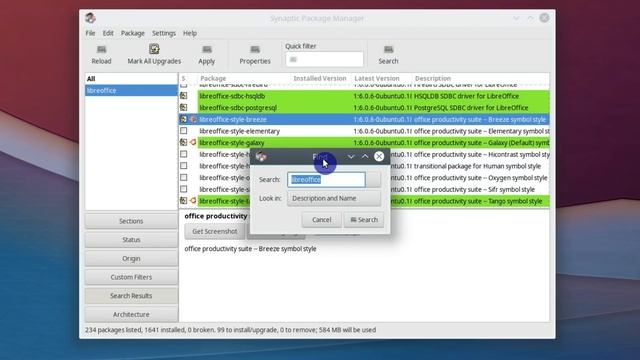Sort by the Package column header

(244, 78)
